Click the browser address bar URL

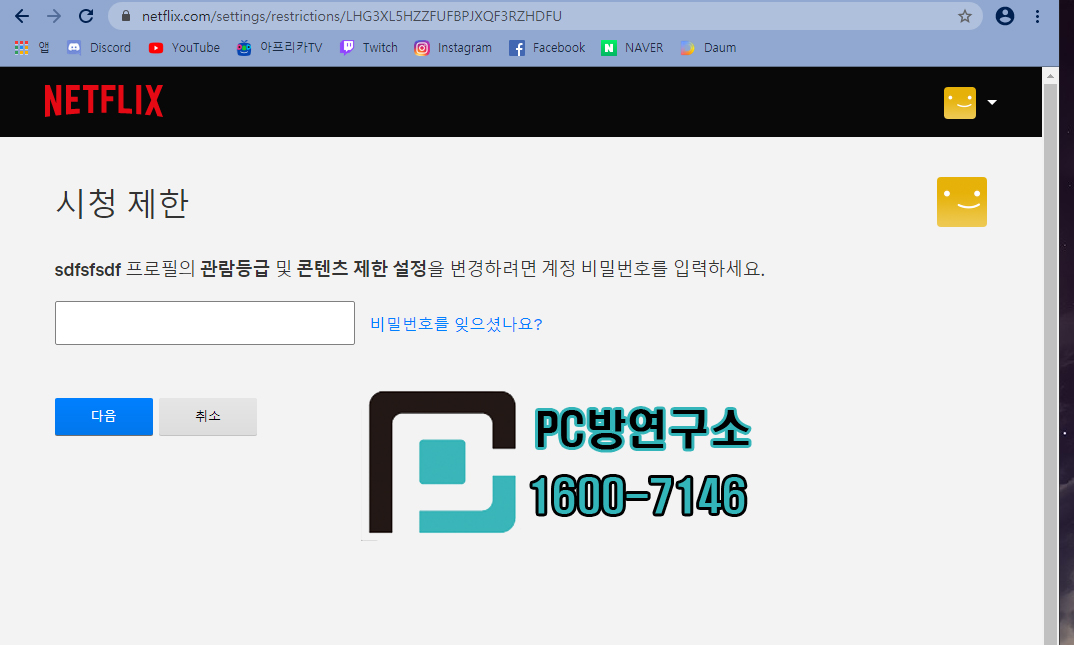pos(351,16)
